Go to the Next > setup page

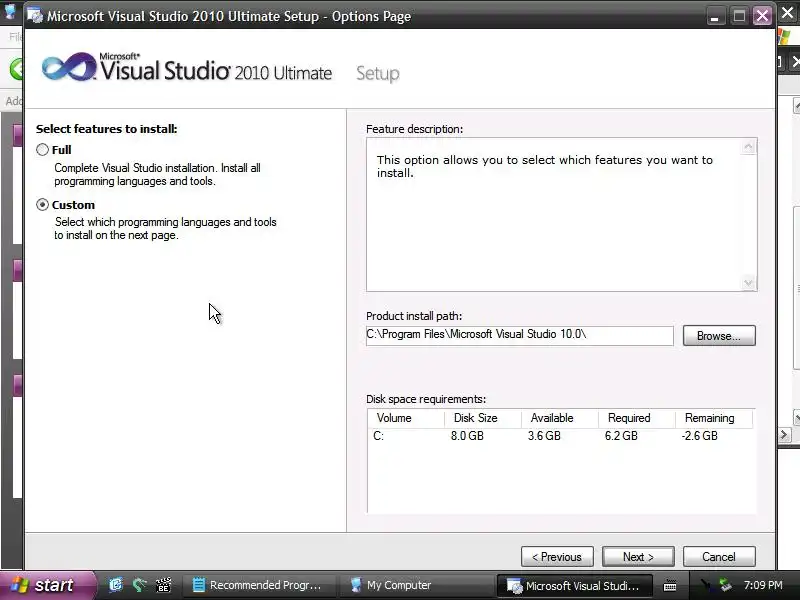click(638, 557)
